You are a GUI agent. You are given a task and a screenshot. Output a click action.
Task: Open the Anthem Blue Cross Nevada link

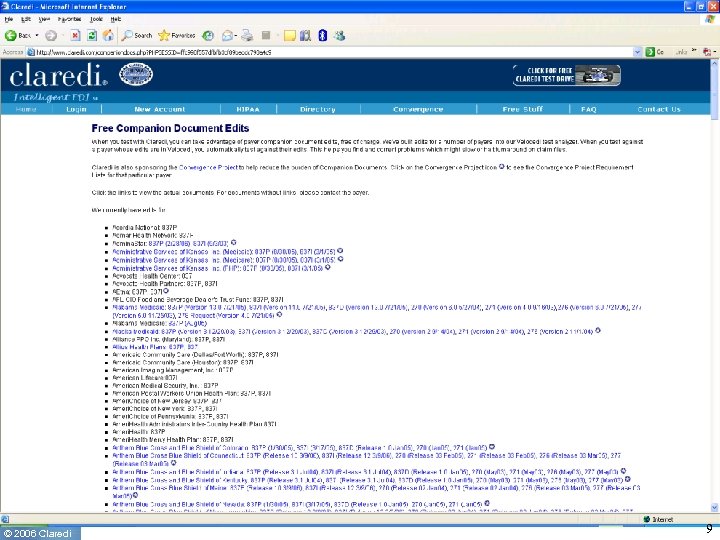pyautogui.click(x=297, y=504)
